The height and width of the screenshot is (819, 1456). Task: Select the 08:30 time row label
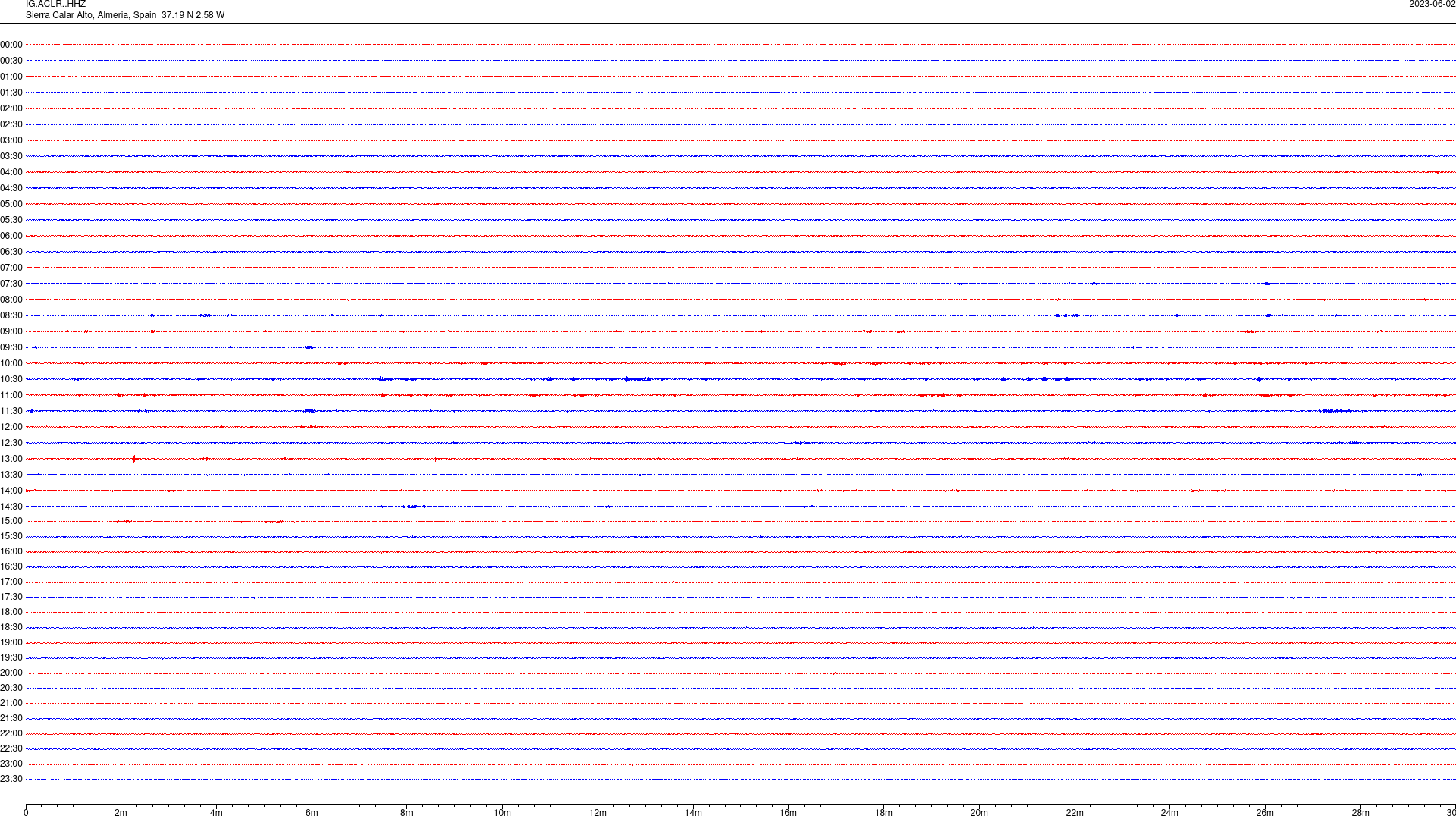click(x=11, y=315)
